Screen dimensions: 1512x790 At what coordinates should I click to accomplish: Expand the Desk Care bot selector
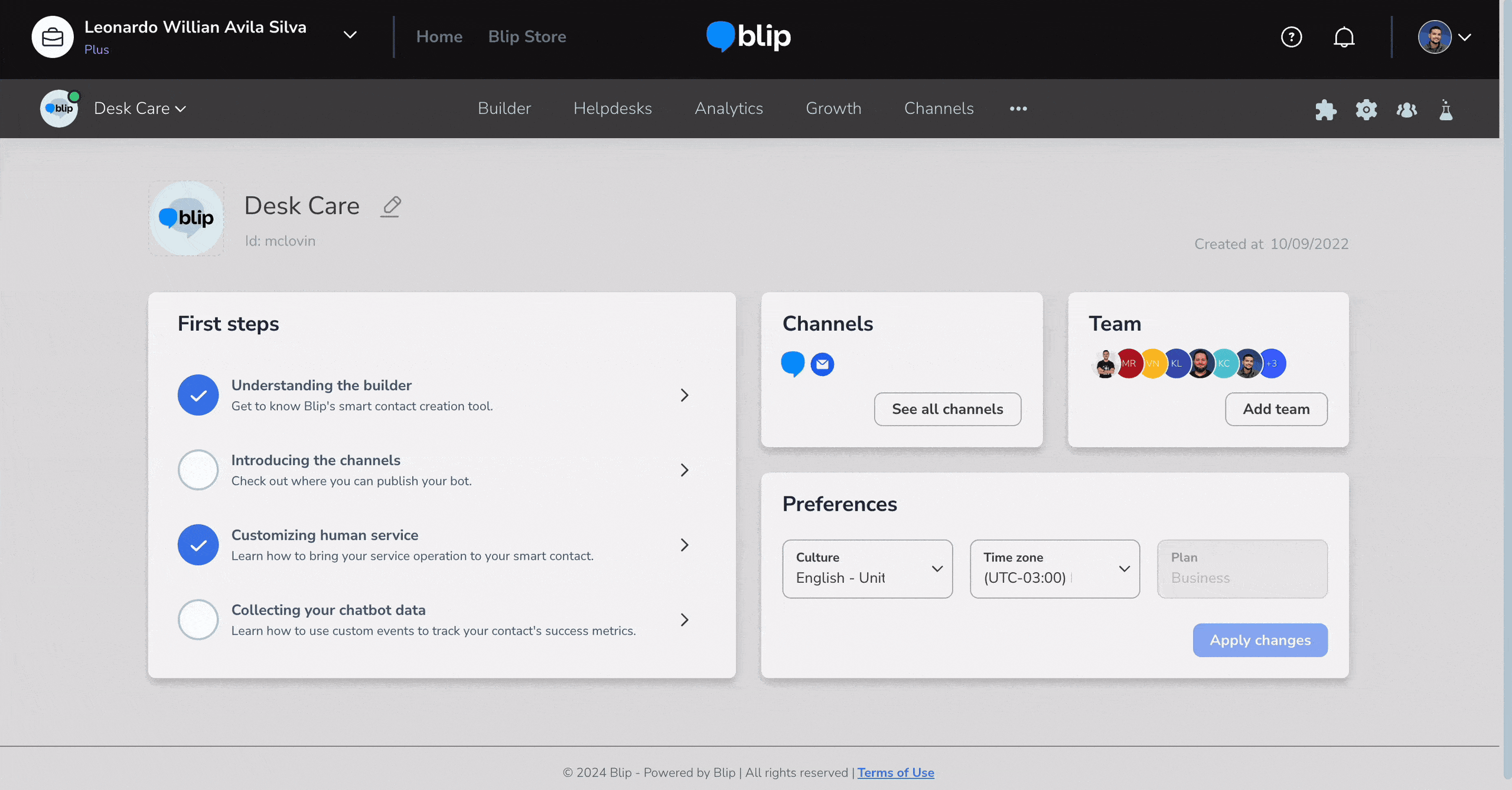[140, 109]
